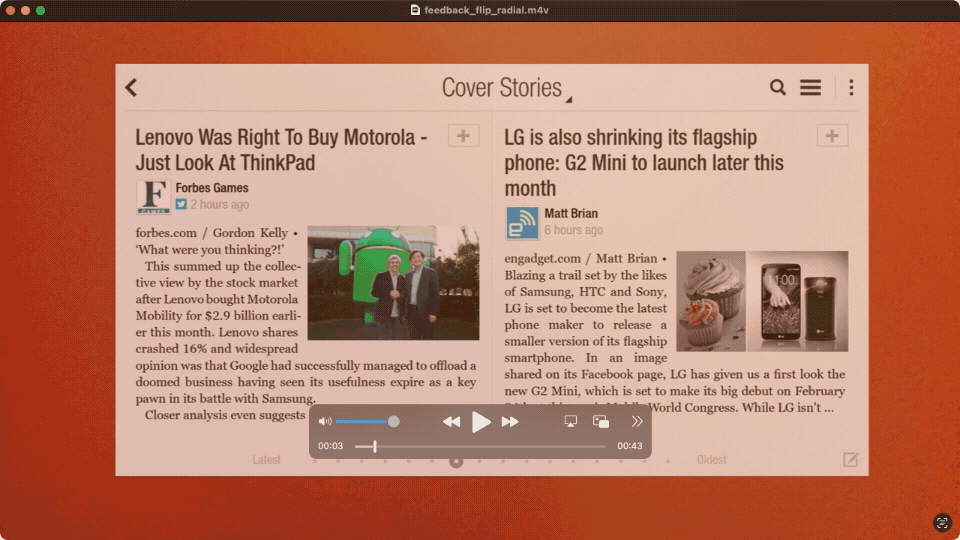The height and width of the screenshot is (540, 960).
Task: Click the 00:43 remaining time label
Action: tap(629, 446)
